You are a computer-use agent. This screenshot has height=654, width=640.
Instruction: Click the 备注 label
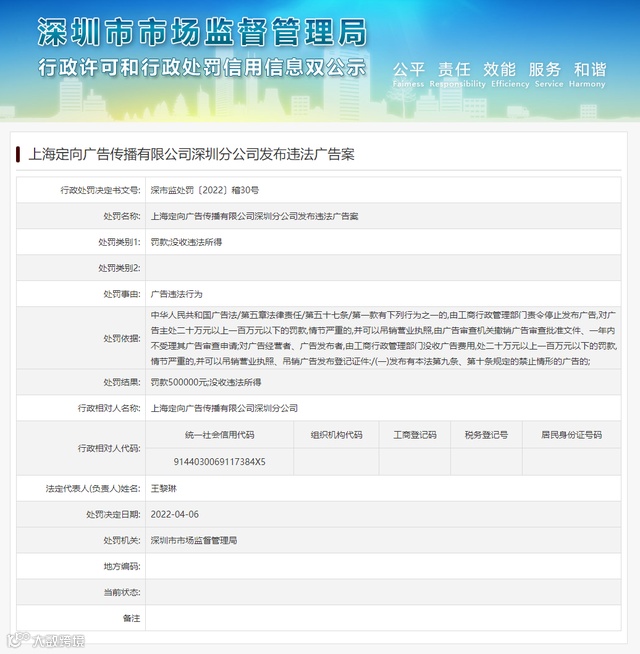click(x=131, y=618)
